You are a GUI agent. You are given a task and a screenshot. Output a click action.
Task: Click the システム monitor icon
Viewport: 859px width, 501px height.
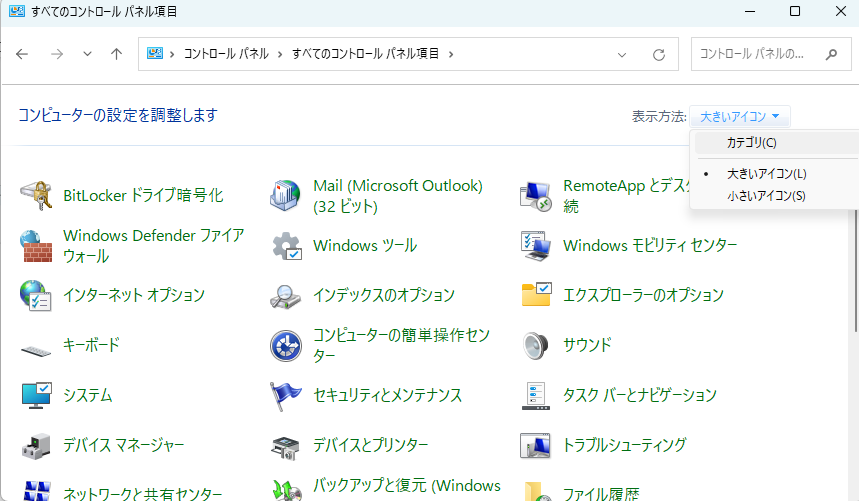pos(36,395)
